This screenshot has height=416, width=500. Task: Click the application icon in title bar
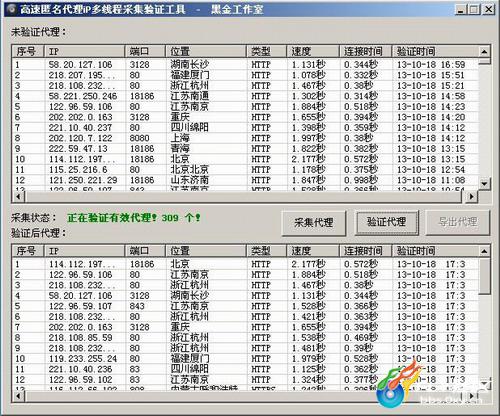12,9
